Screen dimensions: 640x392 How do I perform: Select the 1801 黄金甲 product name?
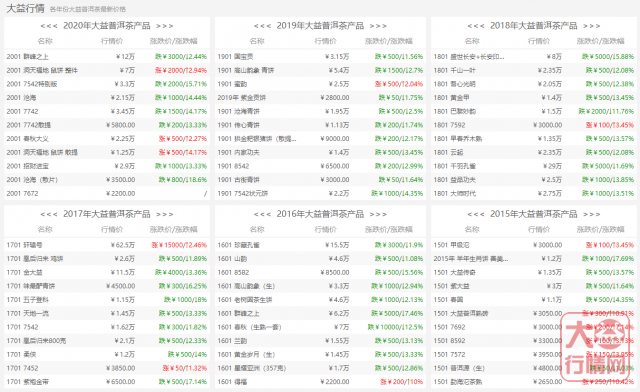coord(451,98)
